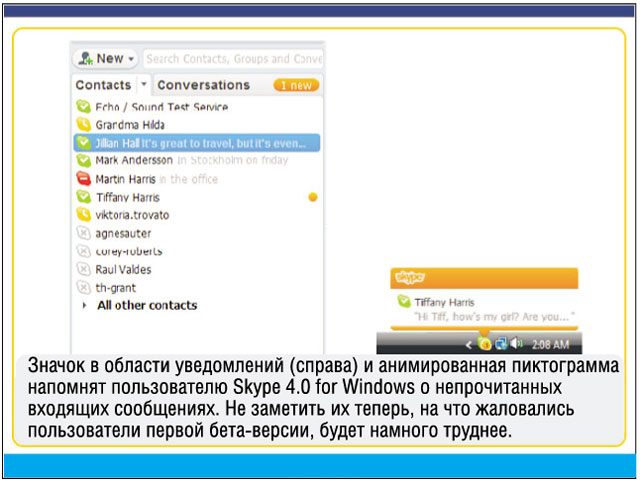Click do-not-disturb icon of Martin Harris
Image resolution: width=640 pixels, height=483 pixels.
coord(83,178)
